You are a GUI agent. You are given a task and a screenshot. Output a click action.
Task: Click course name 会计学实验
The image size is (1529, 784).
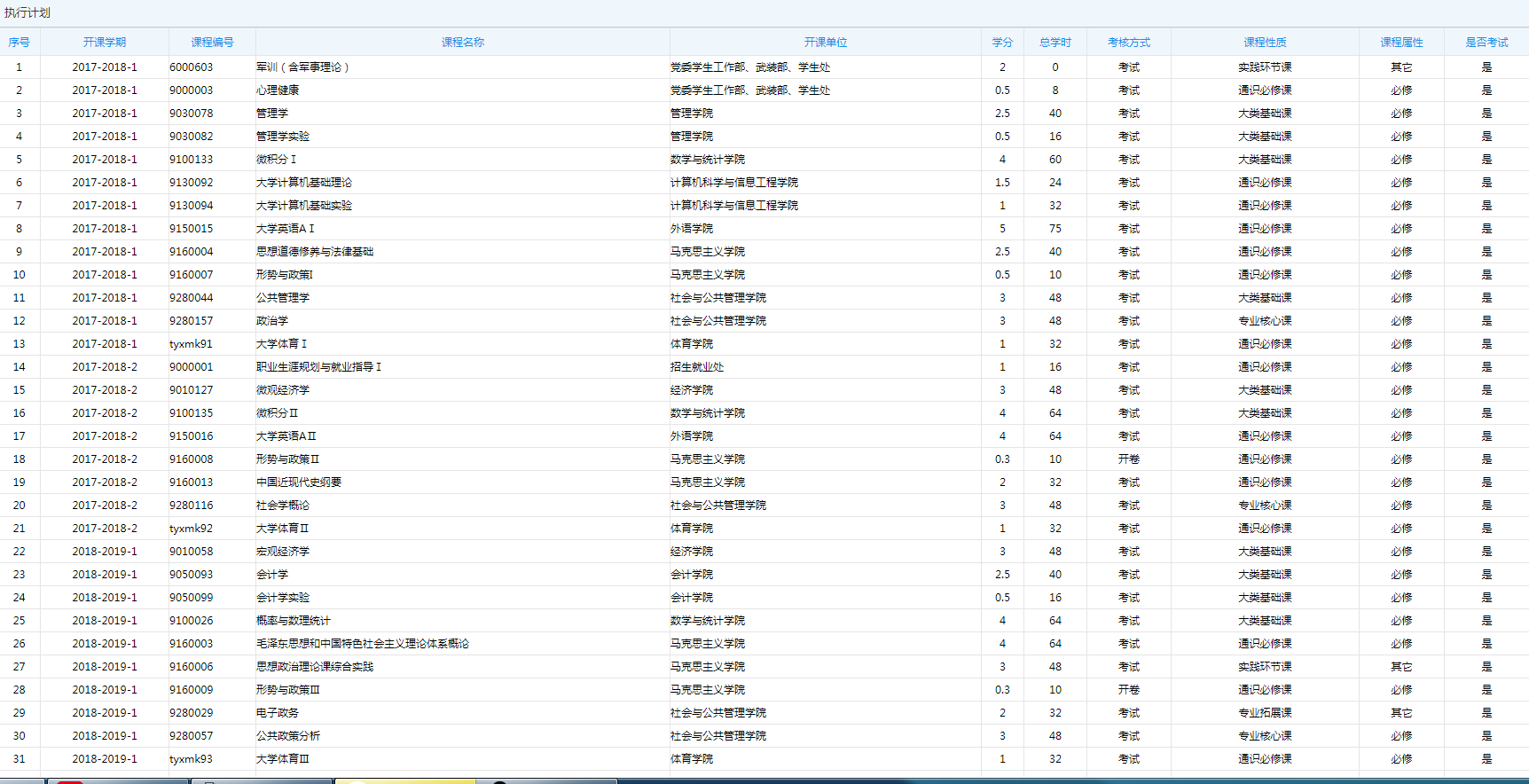click(x=283, y=598)
